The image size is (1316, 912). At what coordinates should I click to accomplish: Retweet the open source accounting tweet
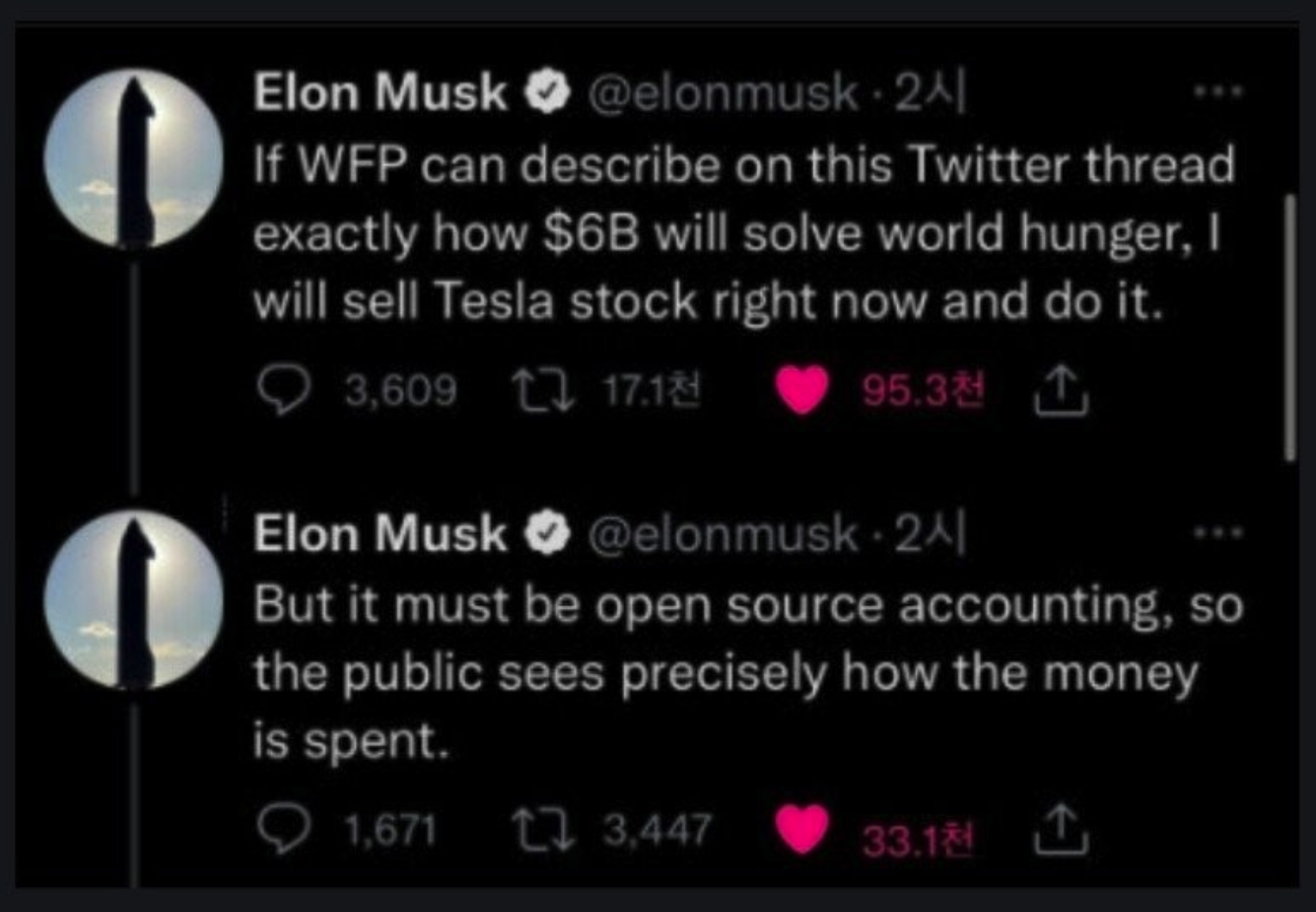(542, 830)
